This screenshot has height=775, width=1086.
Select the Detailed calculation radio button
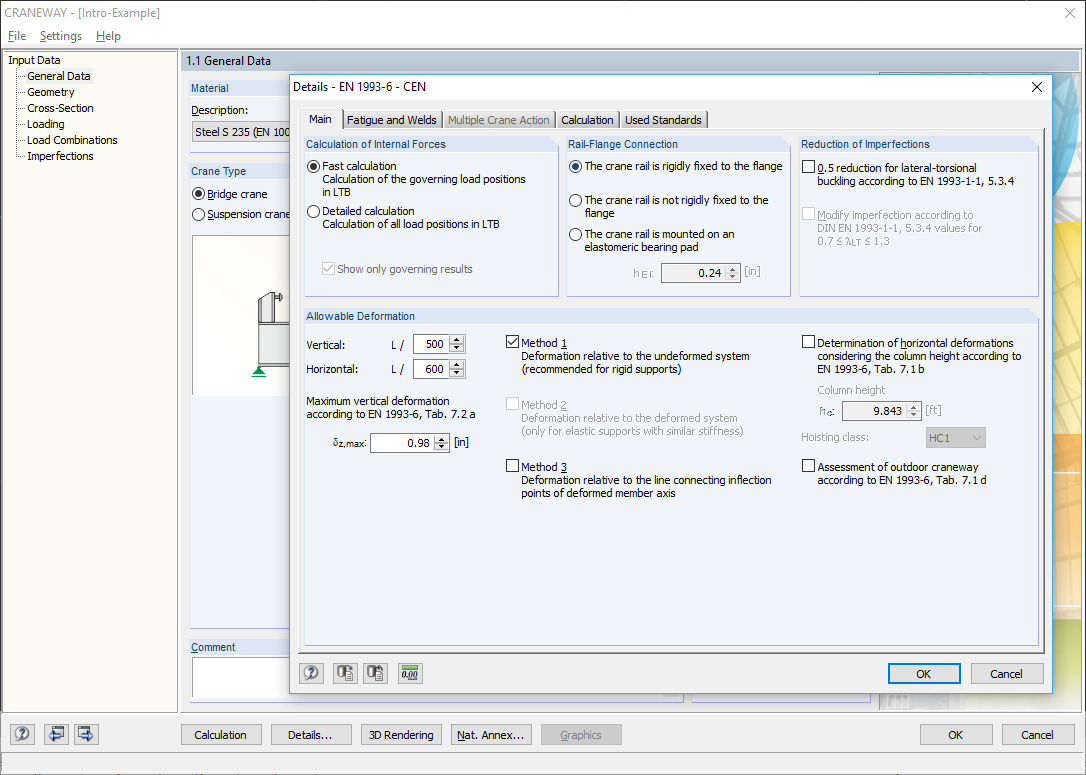click(314, 211)
